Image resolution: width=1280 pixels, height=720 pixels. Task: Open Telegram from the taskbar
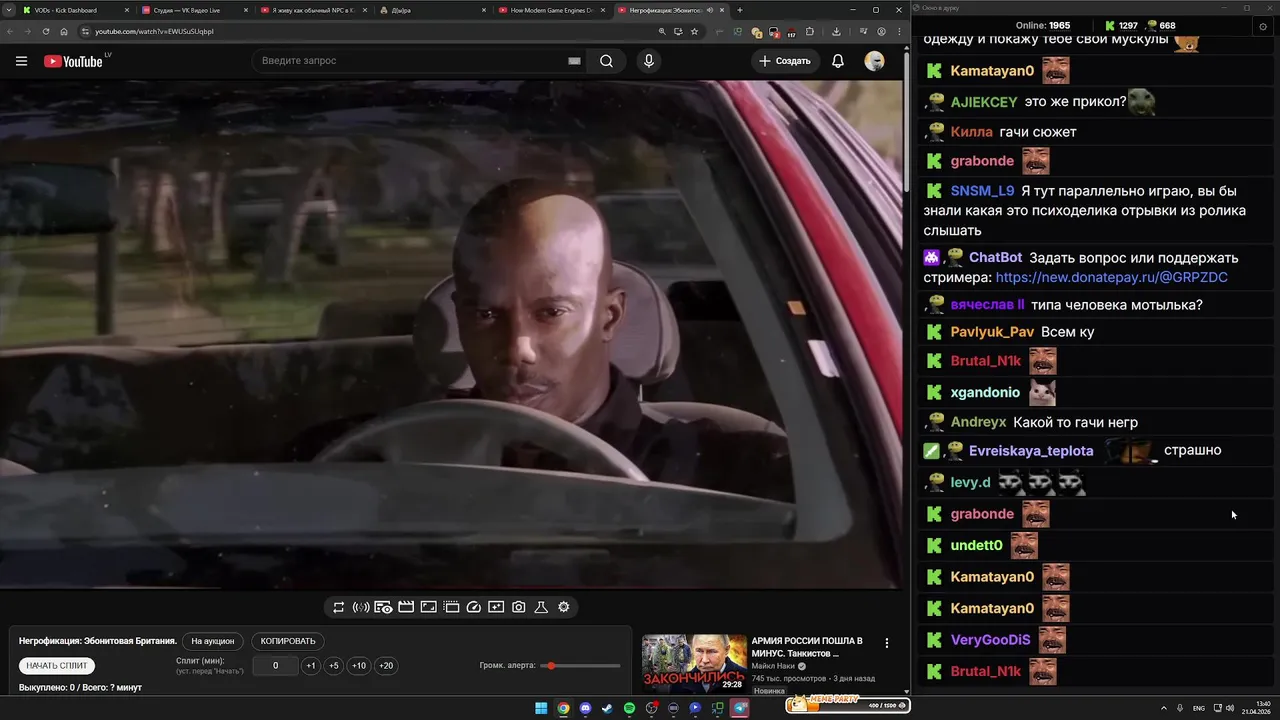(x=740, y=708)
